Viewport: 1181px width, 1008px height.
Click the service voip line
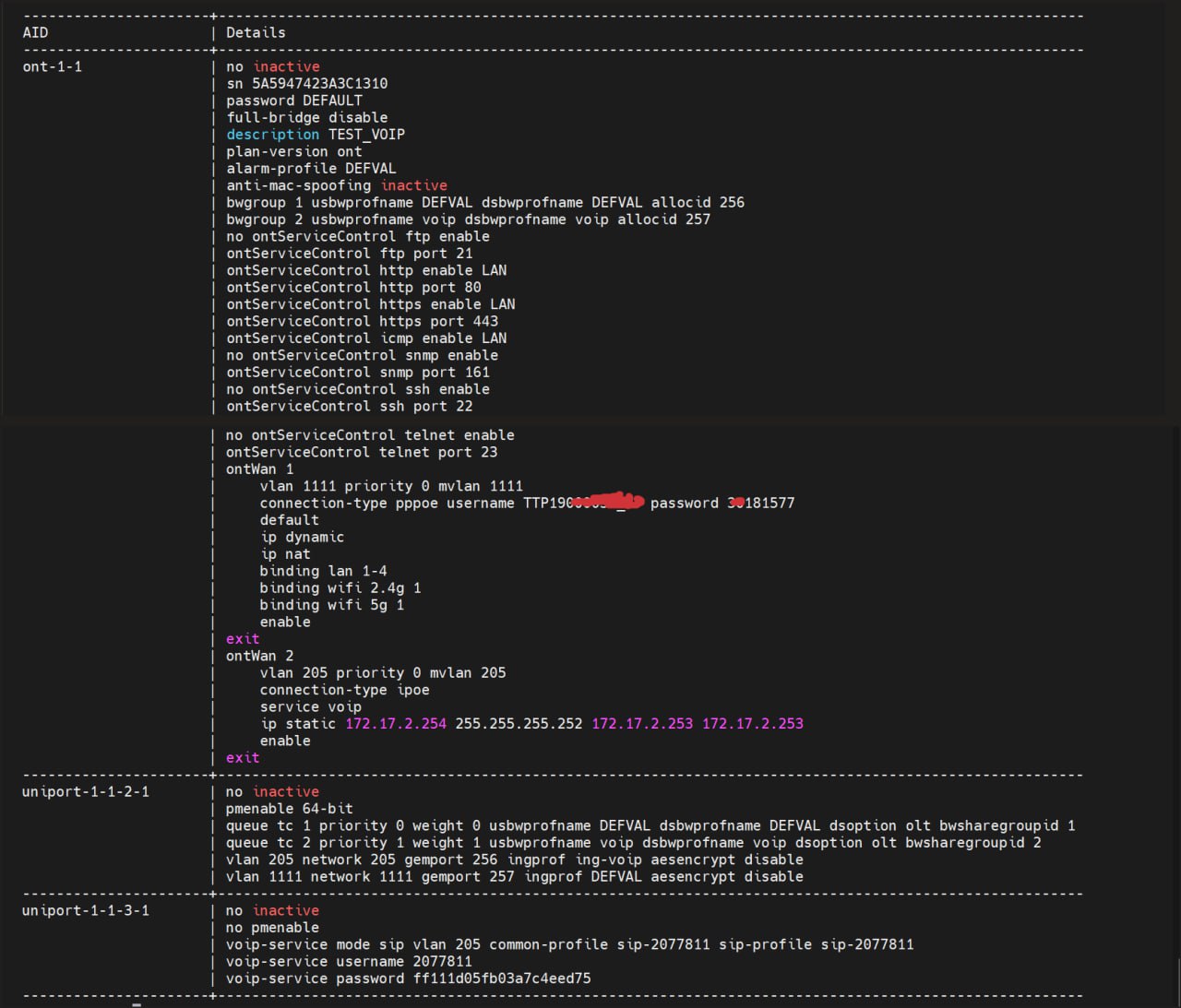click(x=310, y=706)
